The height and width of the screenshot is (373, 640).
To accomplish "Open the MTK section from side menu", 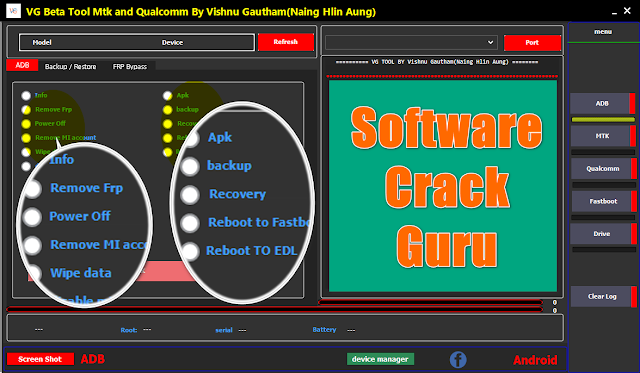I will (x=602, y=136).
